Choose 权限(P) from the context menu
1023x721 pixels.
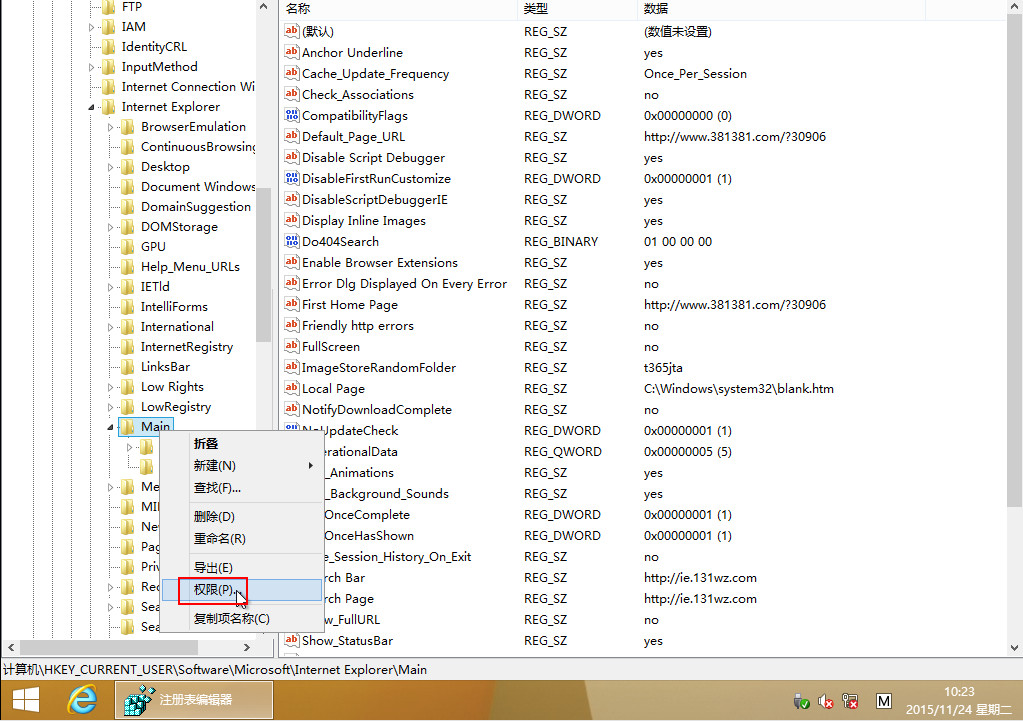click(213, 590)
